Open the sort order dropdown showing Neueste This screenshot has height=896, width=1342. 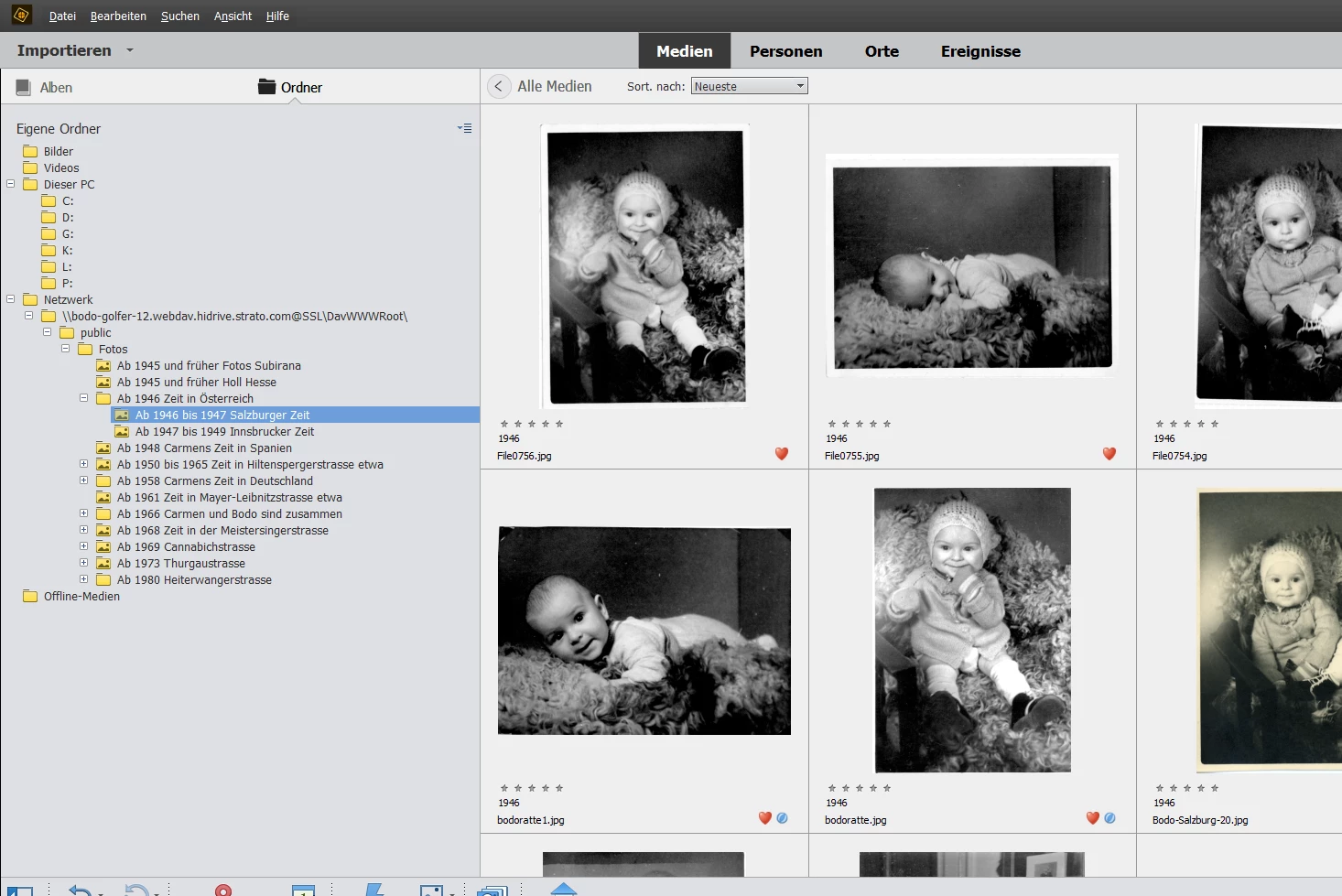(750, 86)
